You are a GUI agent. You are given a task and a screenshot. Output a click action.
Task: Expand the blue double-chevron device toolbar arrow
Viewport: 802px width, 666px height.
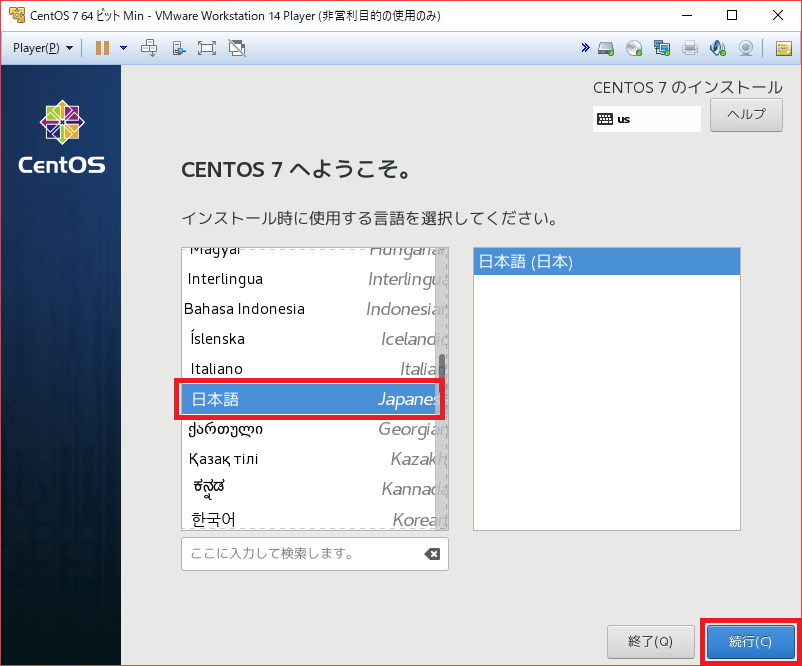[x=585, y=48]
